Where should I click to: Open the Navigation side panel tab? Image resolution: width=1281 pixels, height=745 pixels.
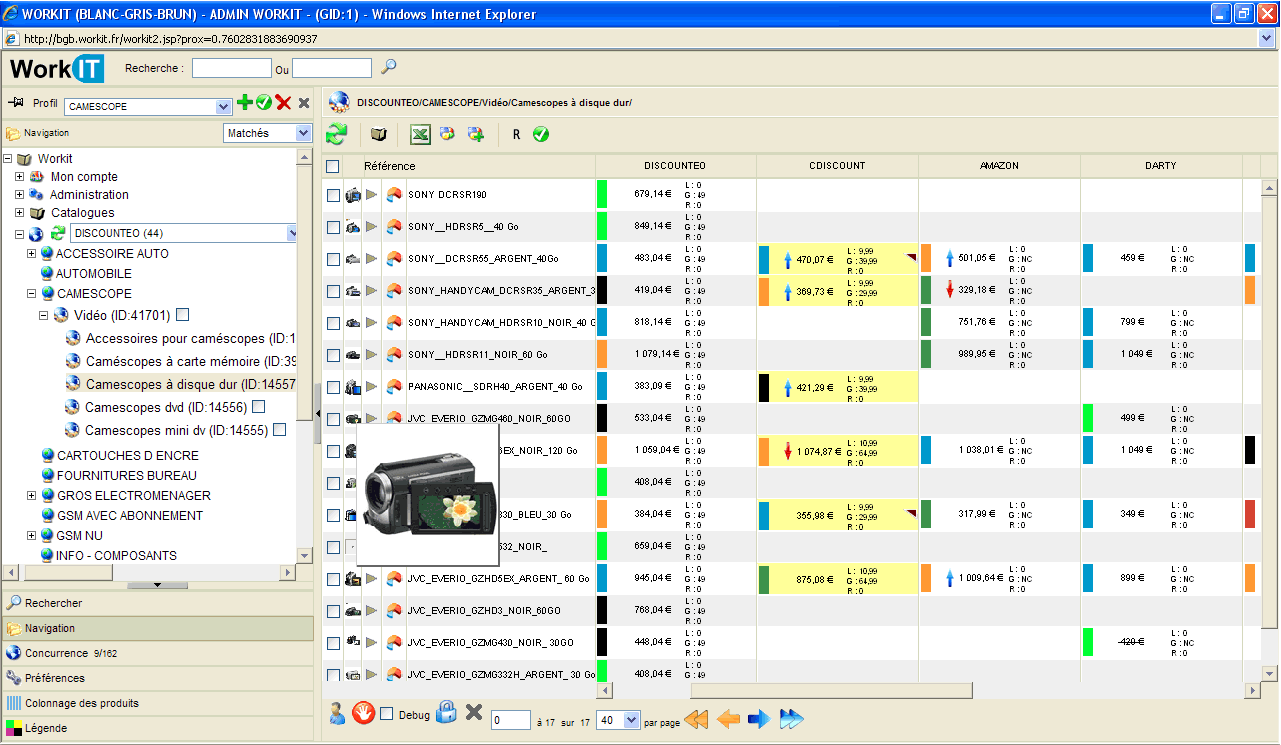[x=157, y=628]
